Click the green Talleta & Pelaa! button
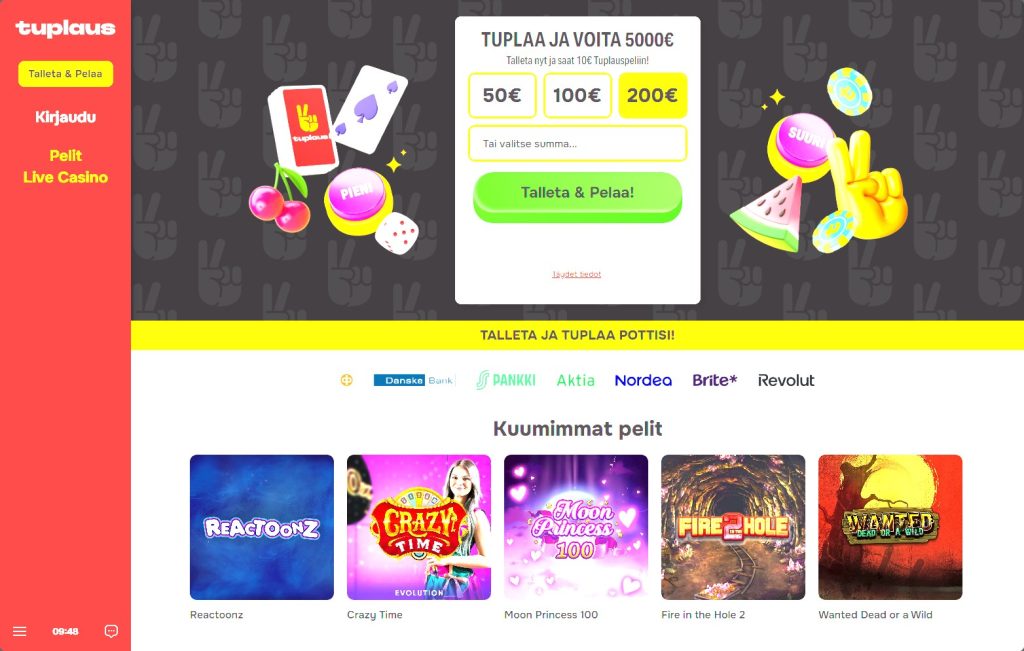Image resolution: width=1024 pixels, height=651 pixels. click(577, 197)
